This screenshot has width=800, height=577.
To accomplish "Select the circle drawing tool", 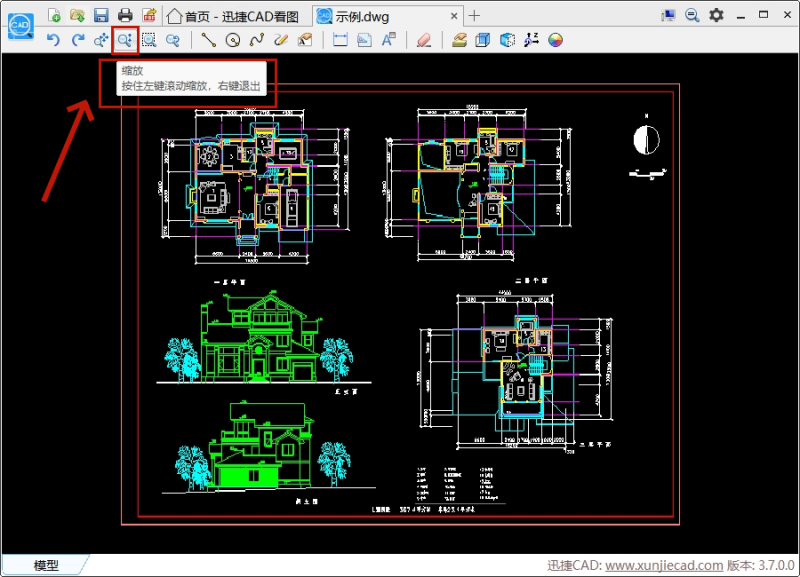I will pyautogui.click(x=233, y=40).
